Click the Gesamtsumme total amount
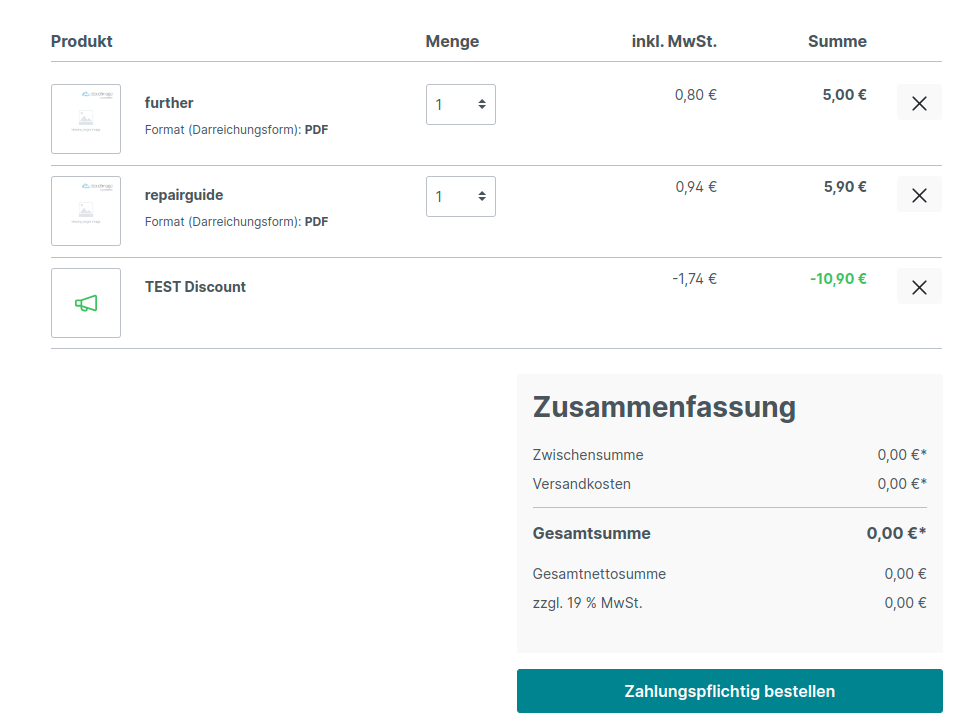The width and height of the screenshot is (970, 728). (894, 533)
